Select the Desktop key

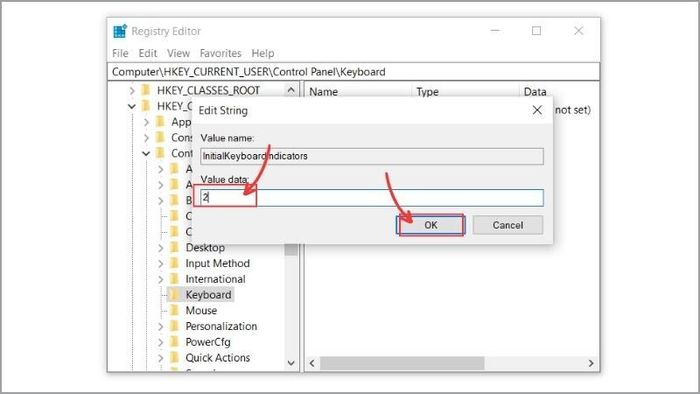tap(205, 248)
